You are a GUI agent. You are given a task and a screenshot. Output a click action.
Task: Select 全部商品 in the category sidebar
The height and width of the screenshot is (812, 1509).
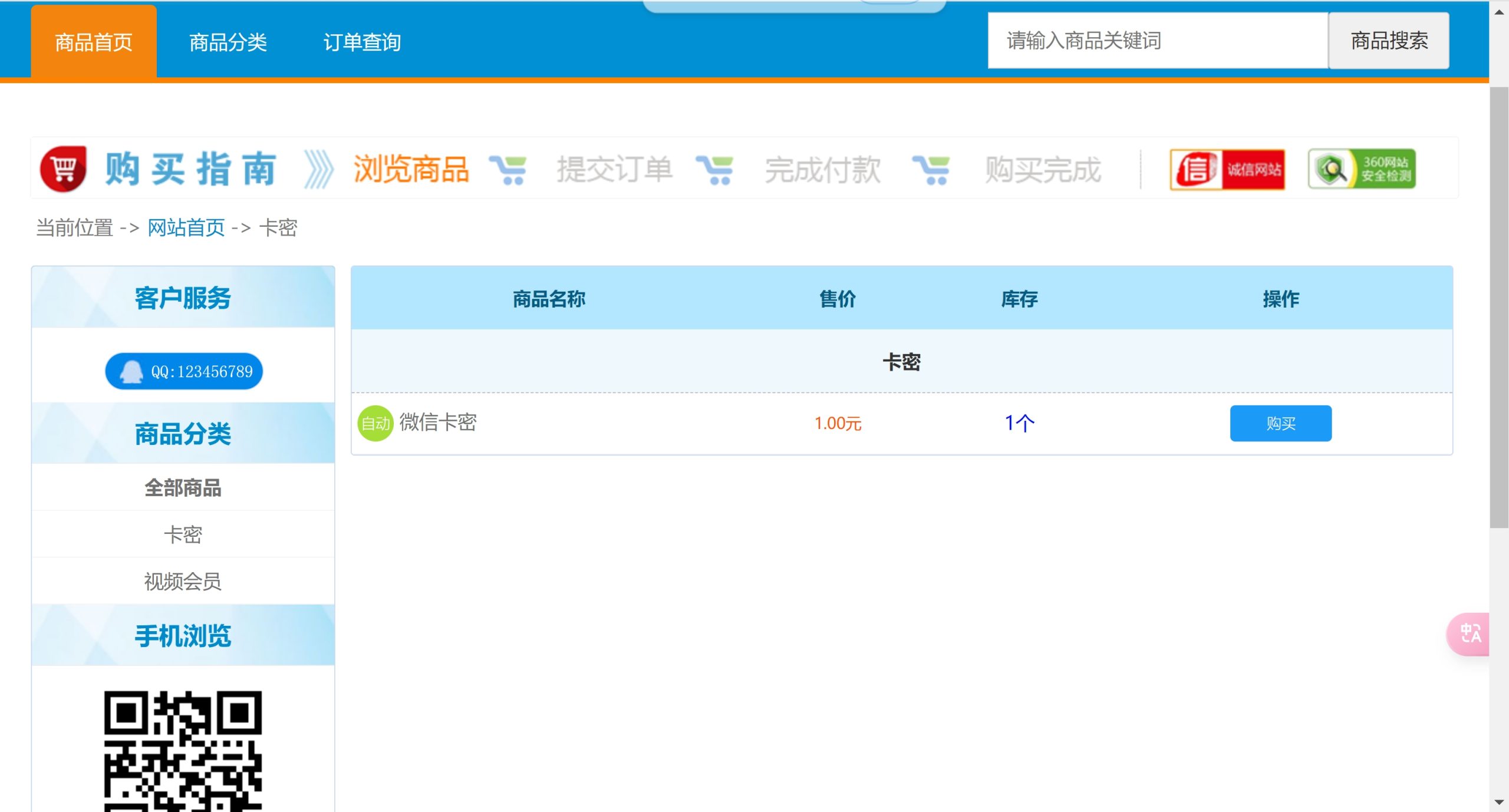coord(183,487)
